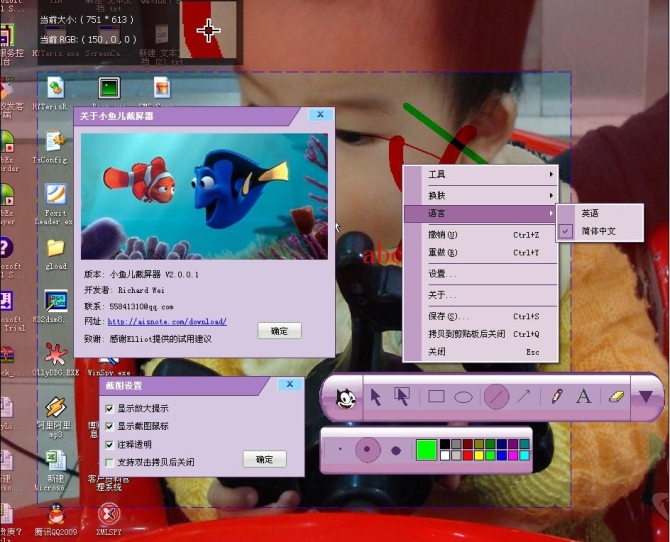Select the pencil freehand tool
The width and height of the screenshot is (670, 542).
556,396
